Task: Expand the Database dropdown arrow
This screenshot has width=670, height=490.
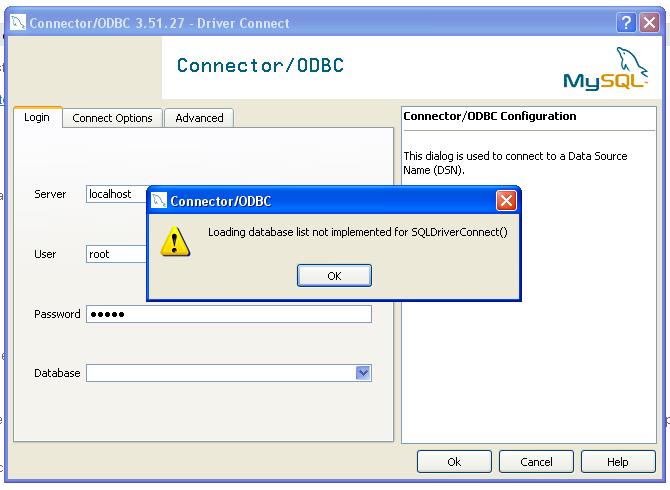Action: (363, 373)
